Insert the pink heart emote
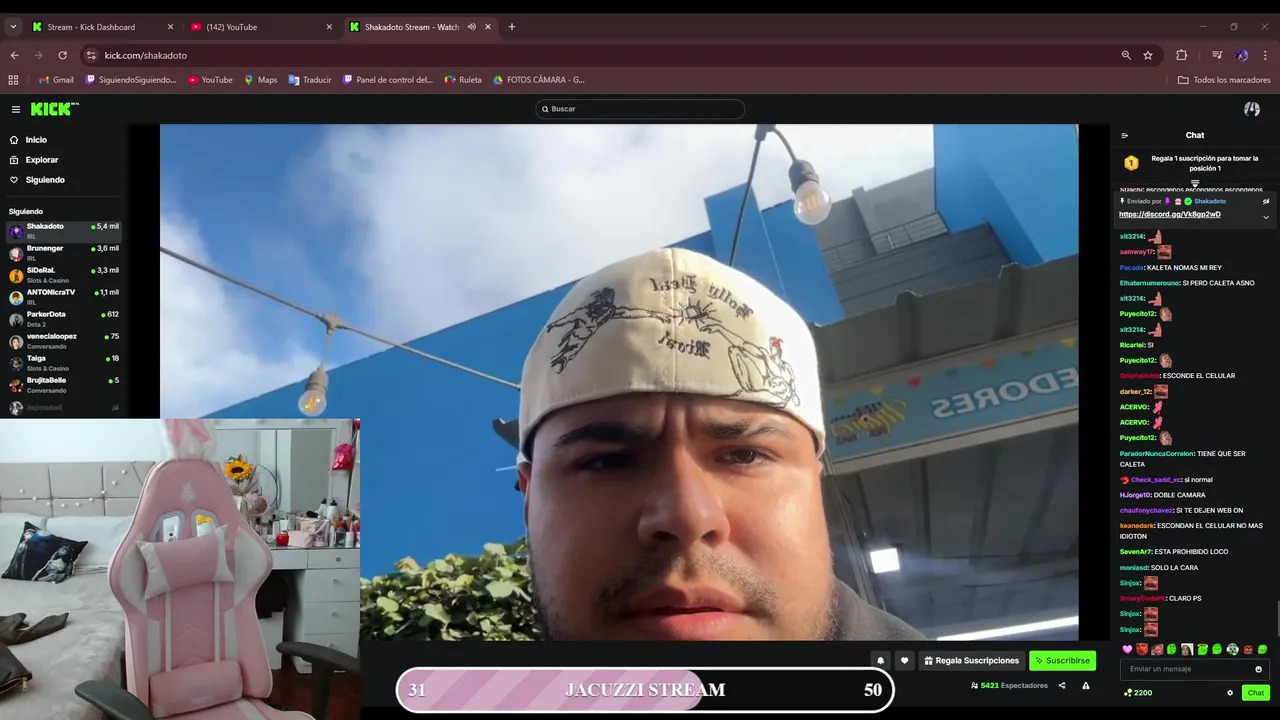The height and width of the screenshot is (720, 1280). 1127,650
